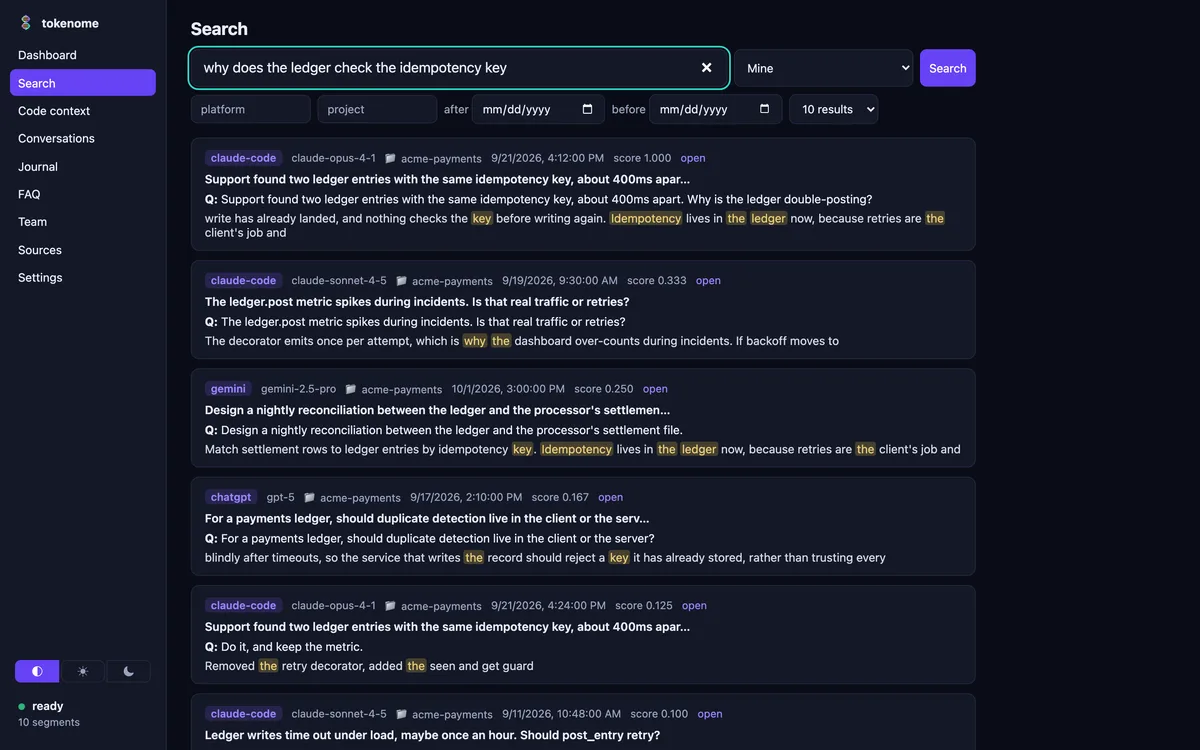Viewport: 1200px width, 750px height.
Task: Click project icon in the 10:48:00 AM result
Action: (x=401, y=714)
